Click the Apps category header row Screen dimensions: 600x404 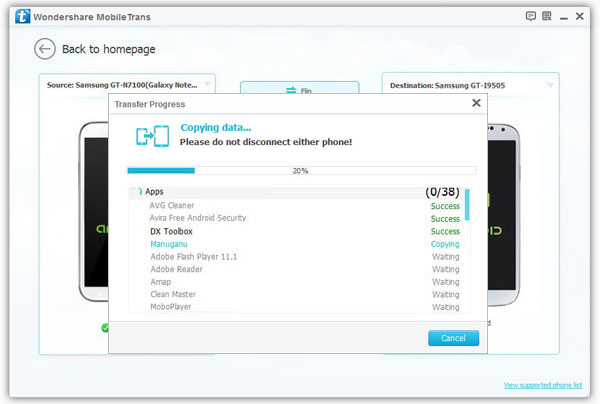coord(290,191)
